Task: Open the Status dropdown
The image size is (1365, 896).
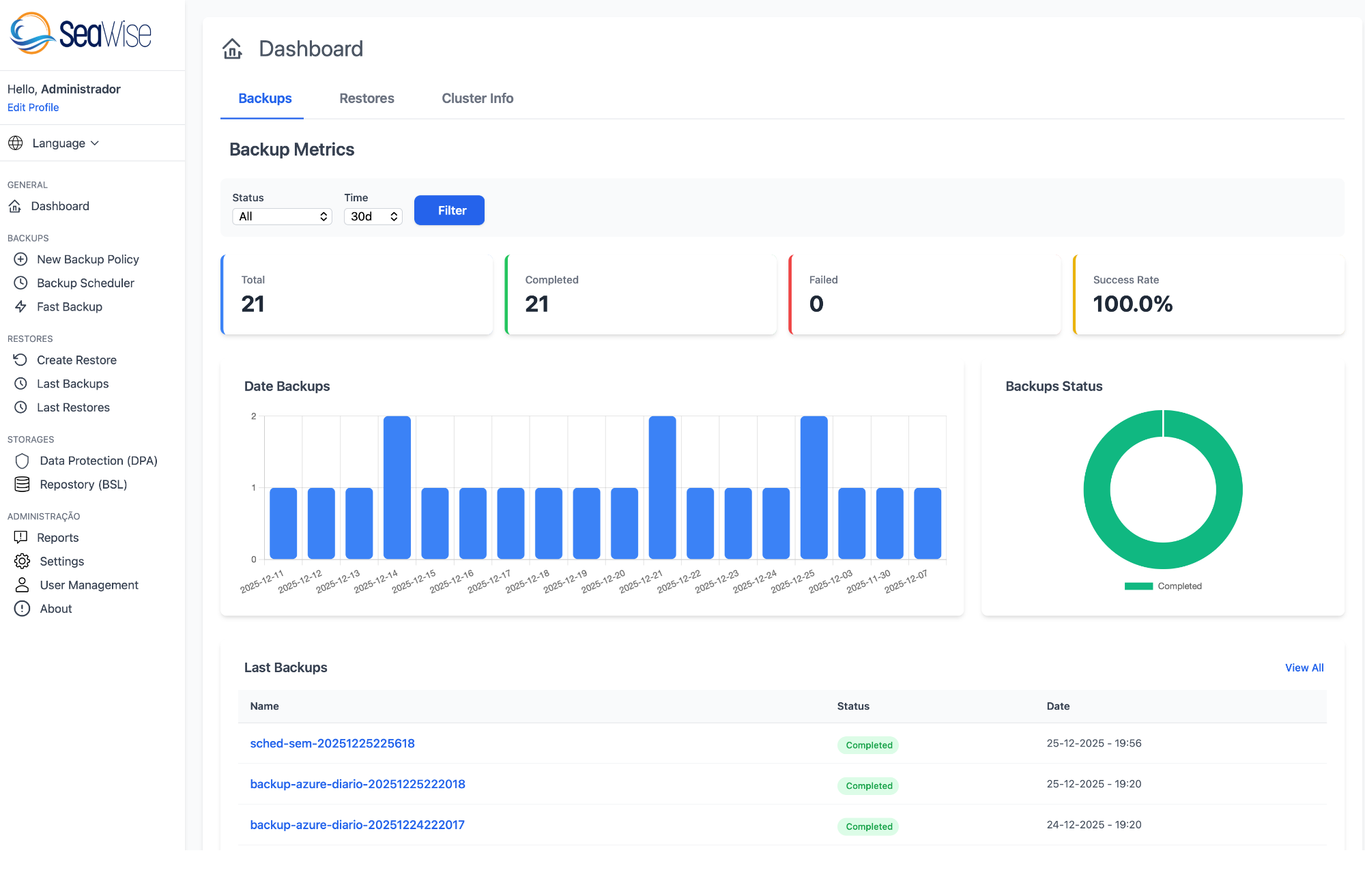Action: tap(281, 216)
